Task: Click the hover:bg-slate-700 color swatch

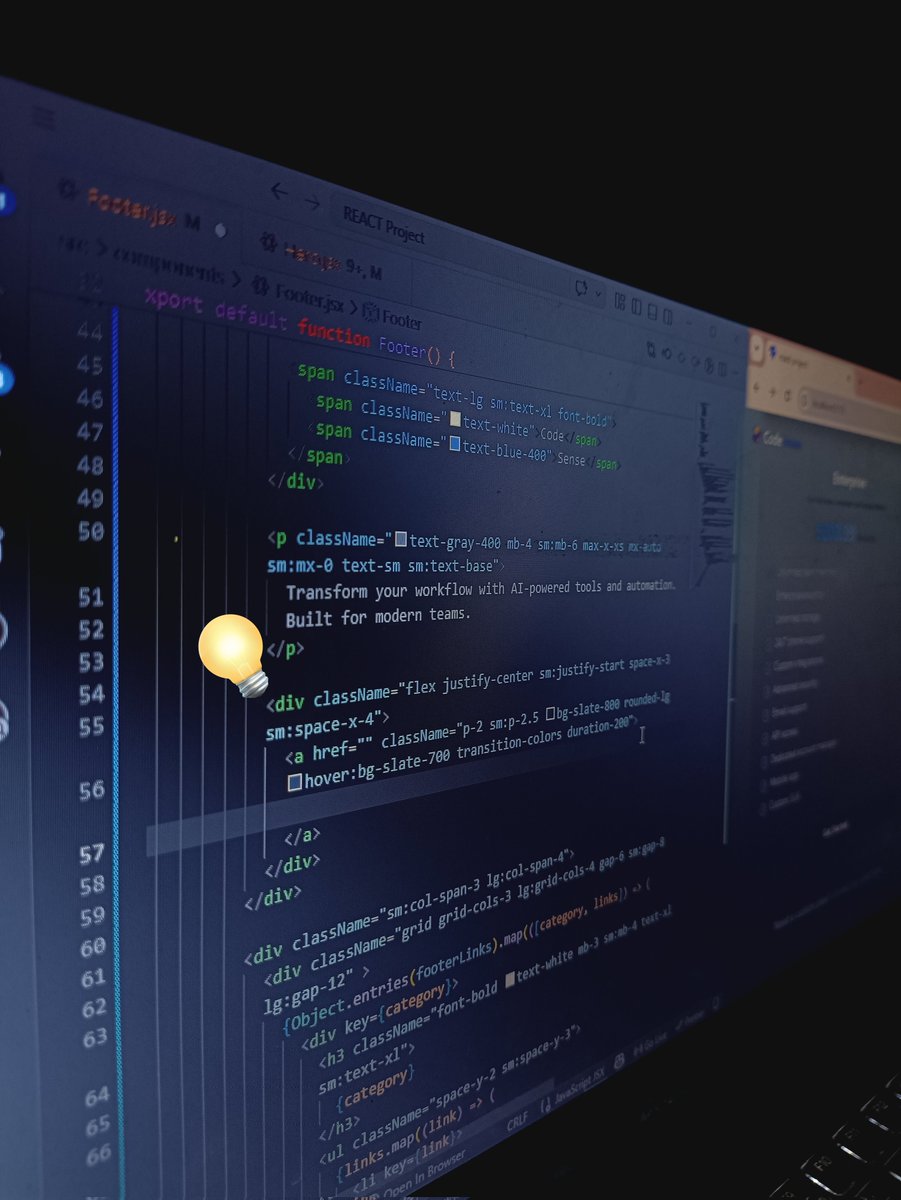Action: 295,782
